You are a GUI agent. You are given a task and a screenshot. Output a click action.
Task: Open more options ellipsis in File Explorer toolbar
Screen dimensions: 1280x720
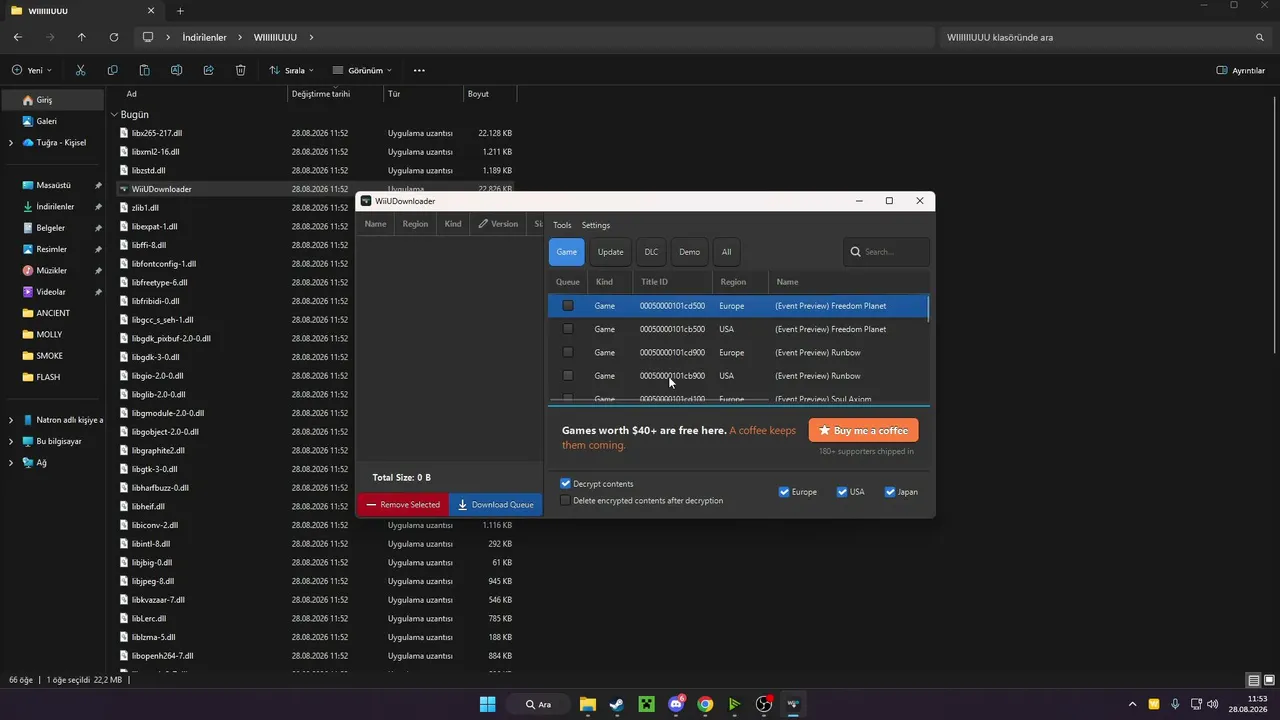[419, 71]
